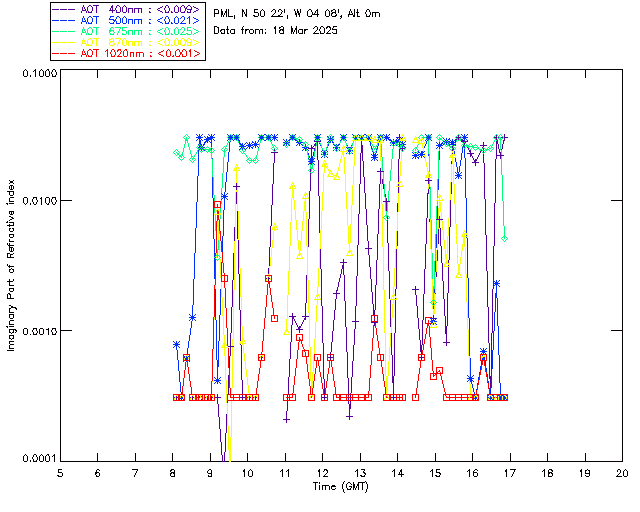Click the 'Data from: 18 Mar 2025' line
The image size is (640, 512).
pos(276,31)
